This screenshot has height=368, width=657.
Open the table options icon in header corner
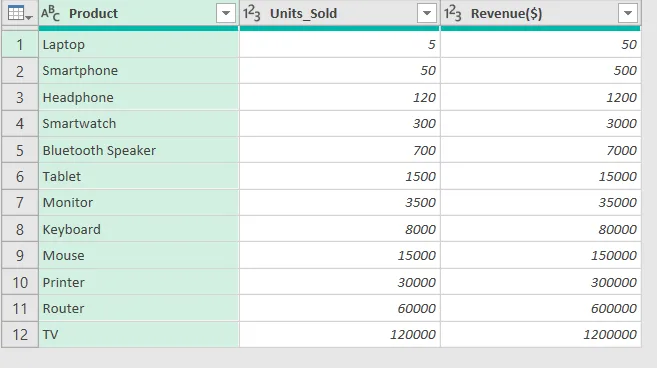[19, 13]
